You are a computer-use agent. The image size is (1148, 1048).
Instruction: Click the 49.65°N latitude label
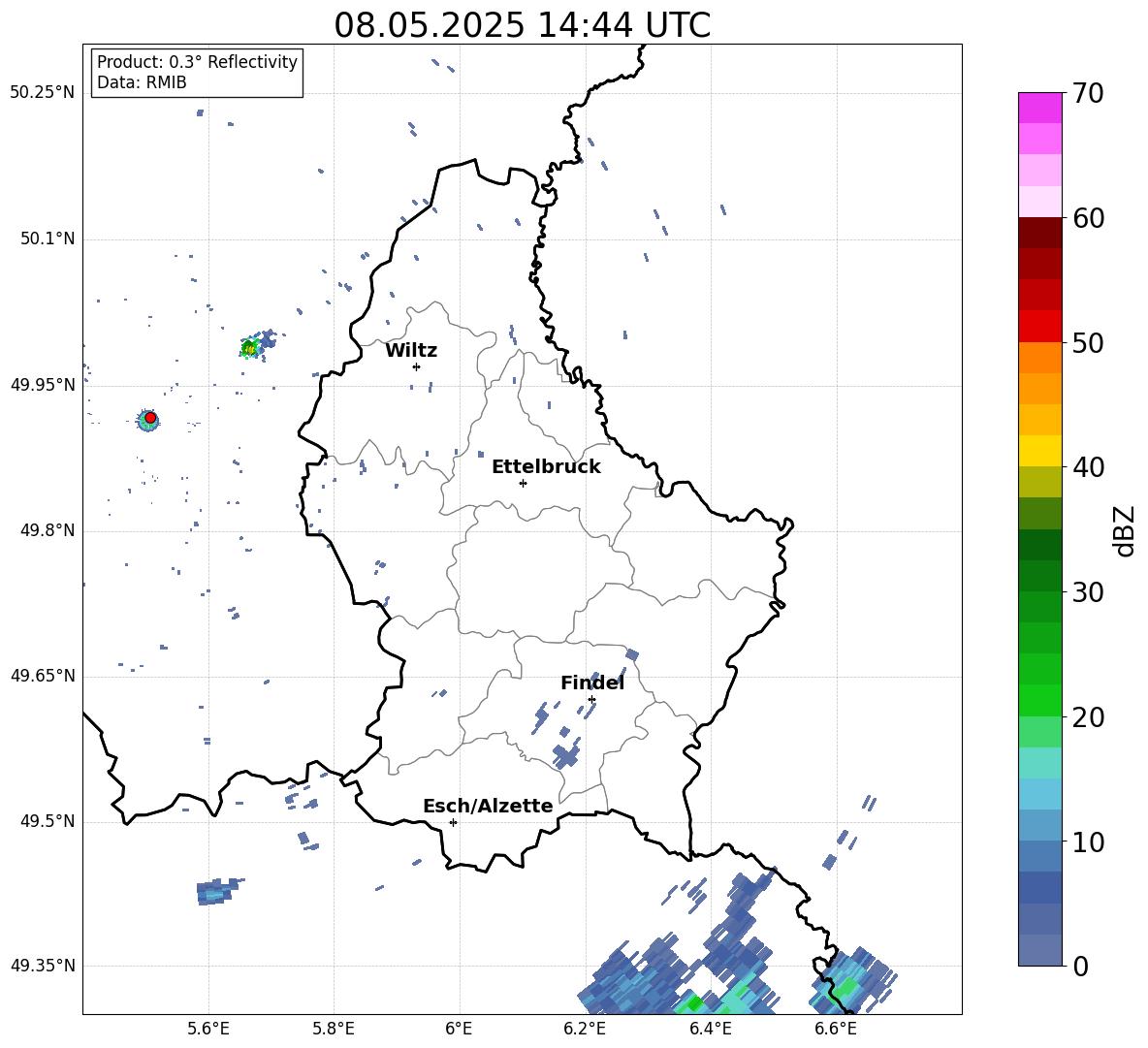(43, 675)
